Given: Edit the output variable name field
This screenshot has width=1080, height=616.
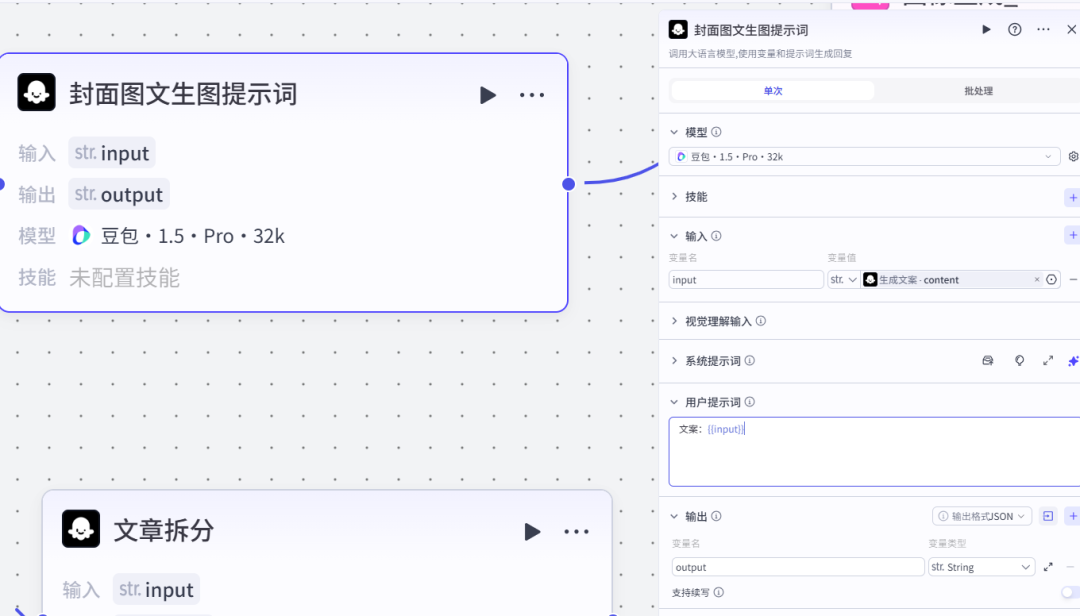Looking at the screenshot, I should pos(798,567).
